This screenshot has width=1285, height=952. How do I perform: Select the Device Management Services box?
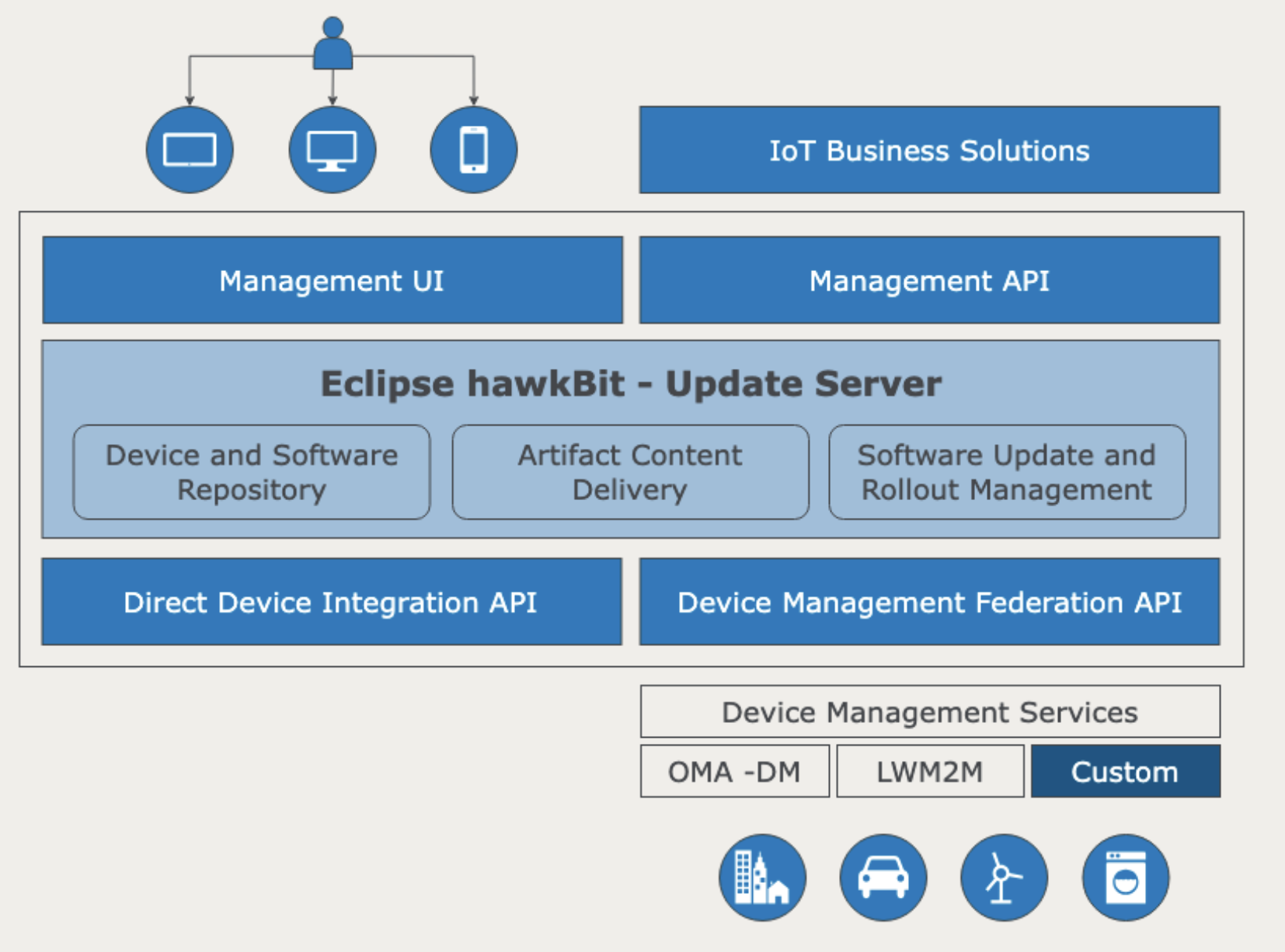[930, 711]
